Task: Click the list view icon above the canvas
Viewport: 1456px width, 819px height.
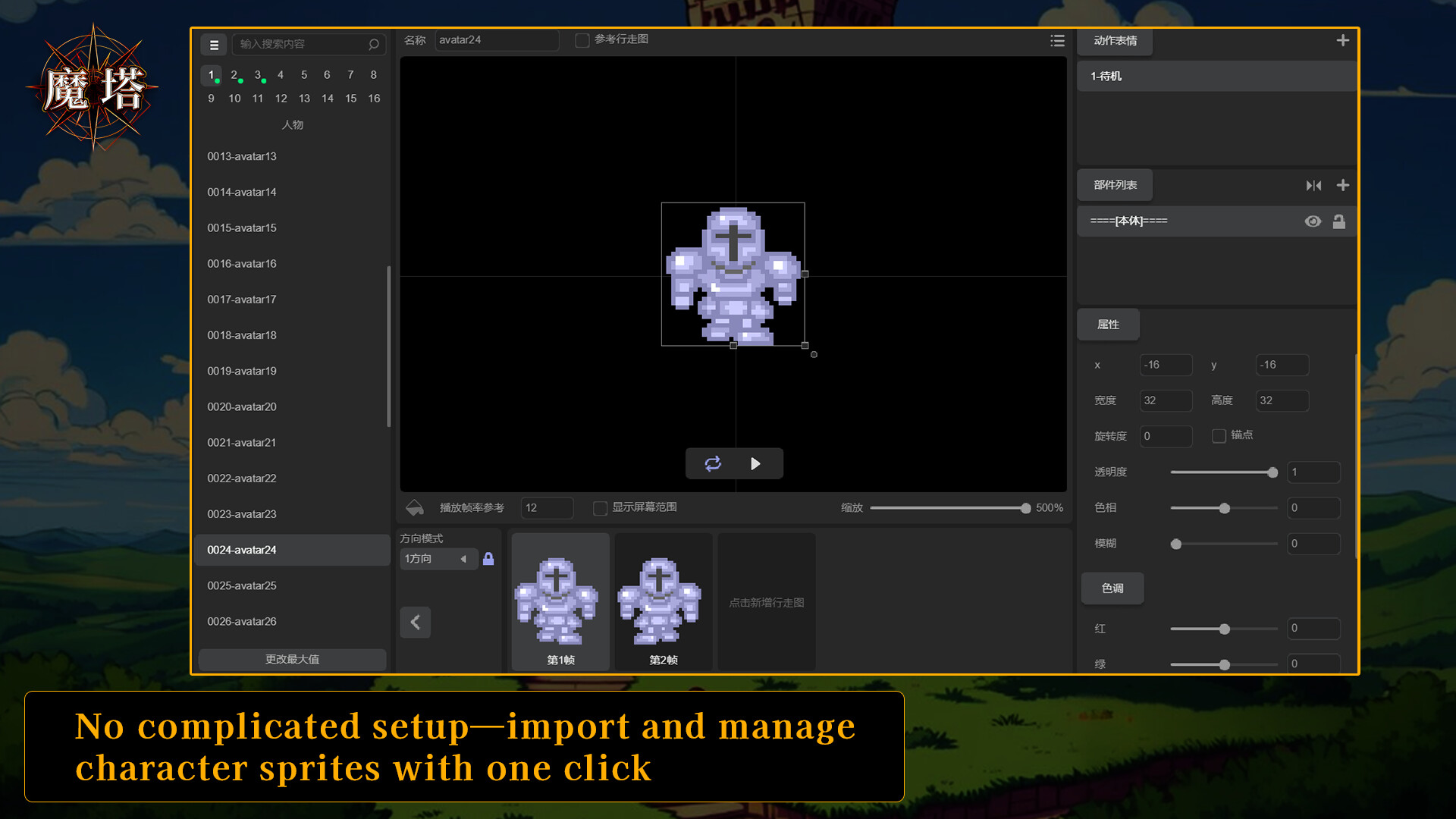Action: pyautogui.click(x=1057, y=41)
